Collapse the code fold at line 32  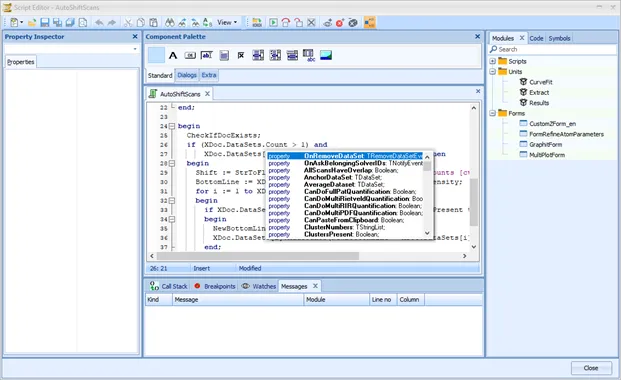tap(171, 201)
